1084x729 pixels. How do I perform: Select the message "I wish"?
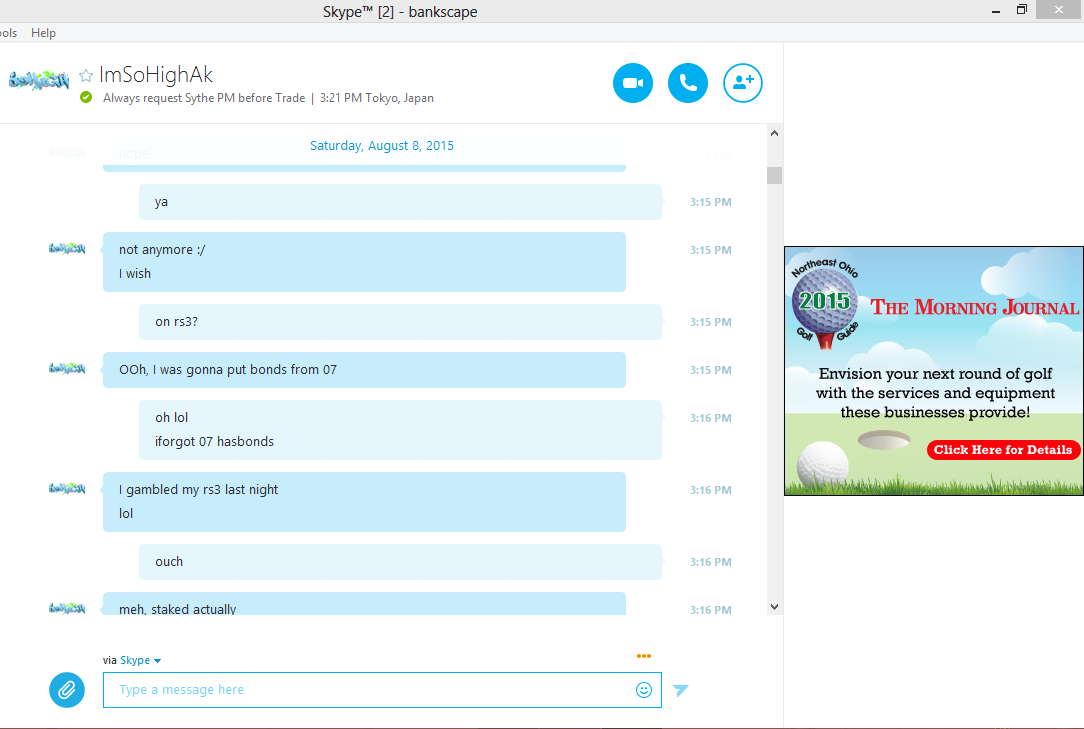pyautogui.click(x=135, y=274)
